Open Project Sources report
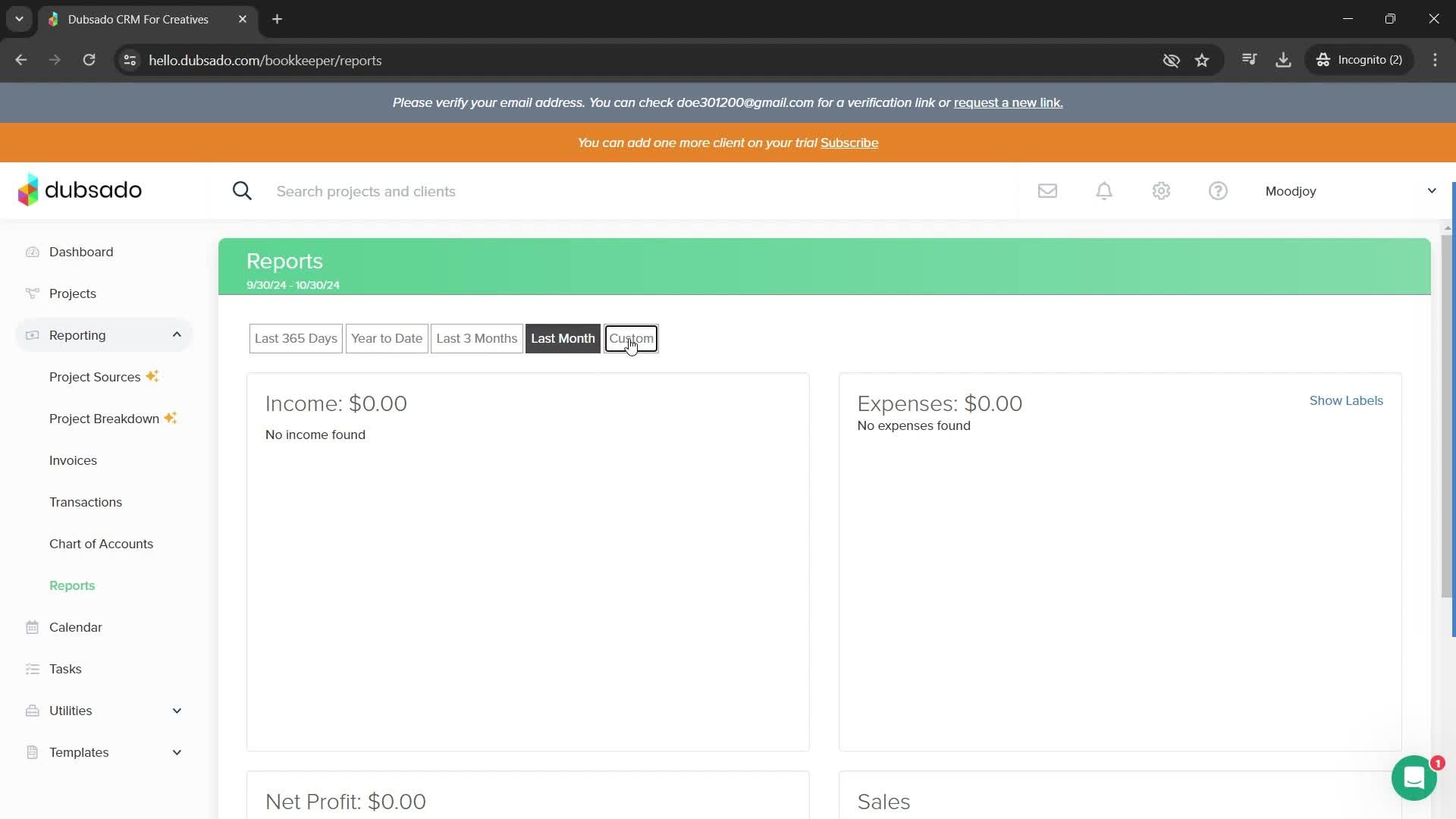The image size is (1456, 819). pos(95,377)
